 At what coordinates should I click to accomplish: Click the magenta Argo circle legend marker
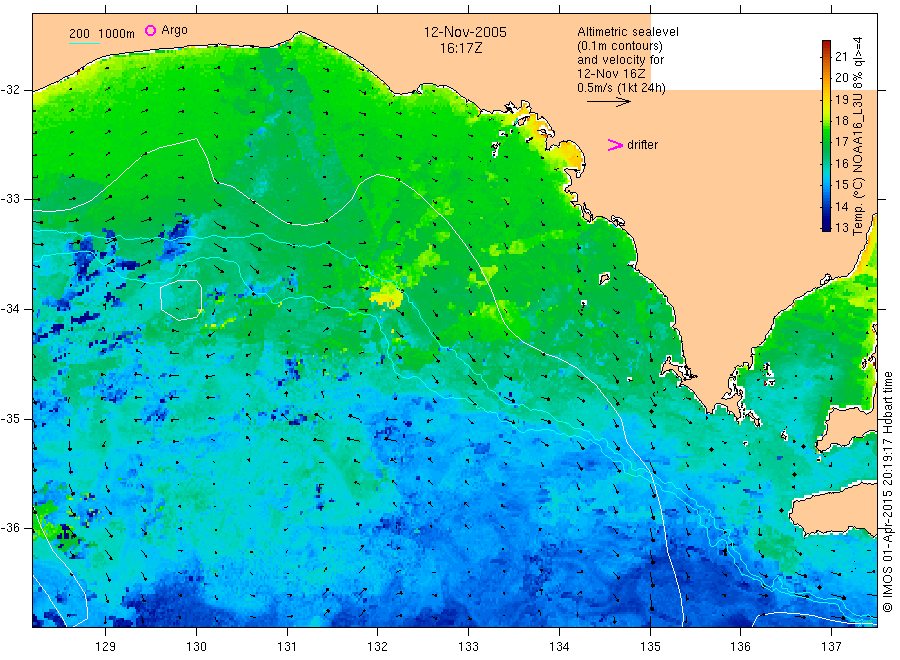150,30
